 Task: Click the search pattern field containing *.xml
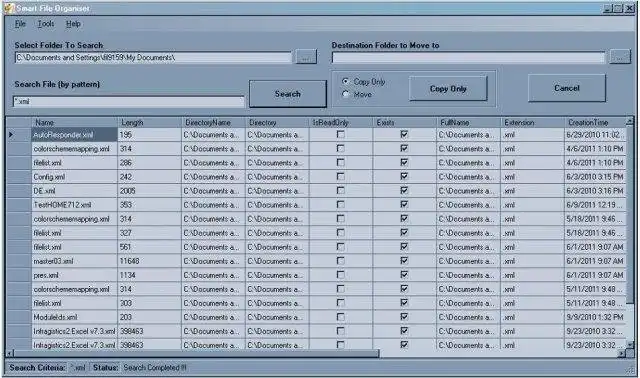click(128, 102)
